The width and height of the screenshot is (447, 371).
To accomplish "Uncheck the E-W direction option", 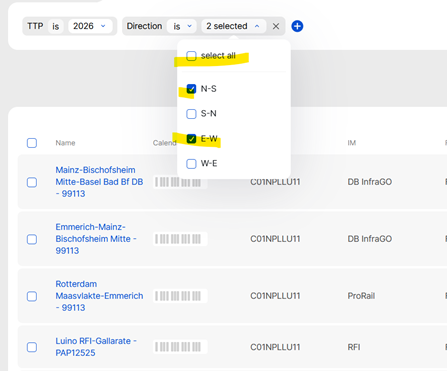I will [x=191, y=138].
